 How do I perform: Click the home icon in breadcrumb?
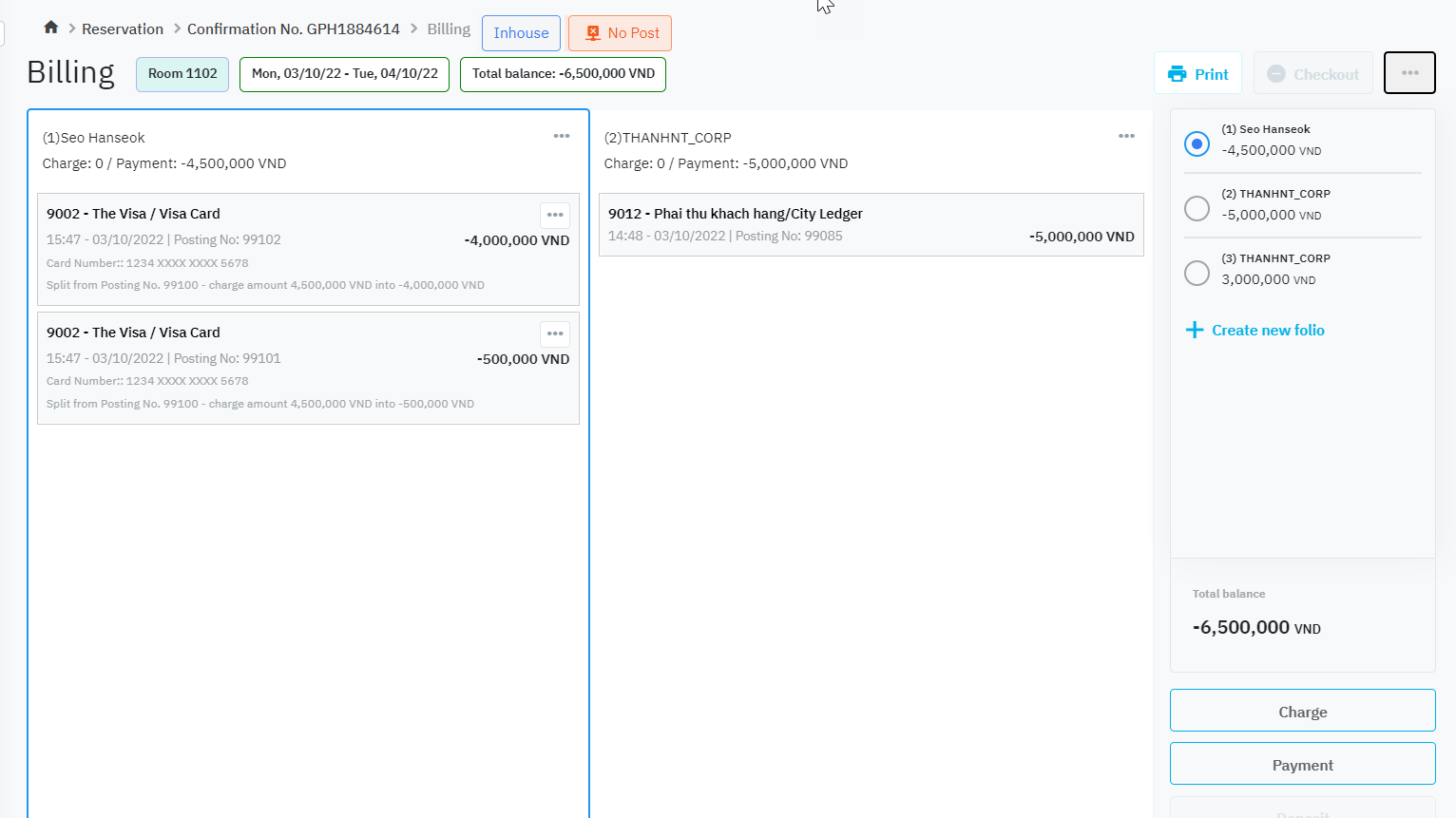point(51,28)
